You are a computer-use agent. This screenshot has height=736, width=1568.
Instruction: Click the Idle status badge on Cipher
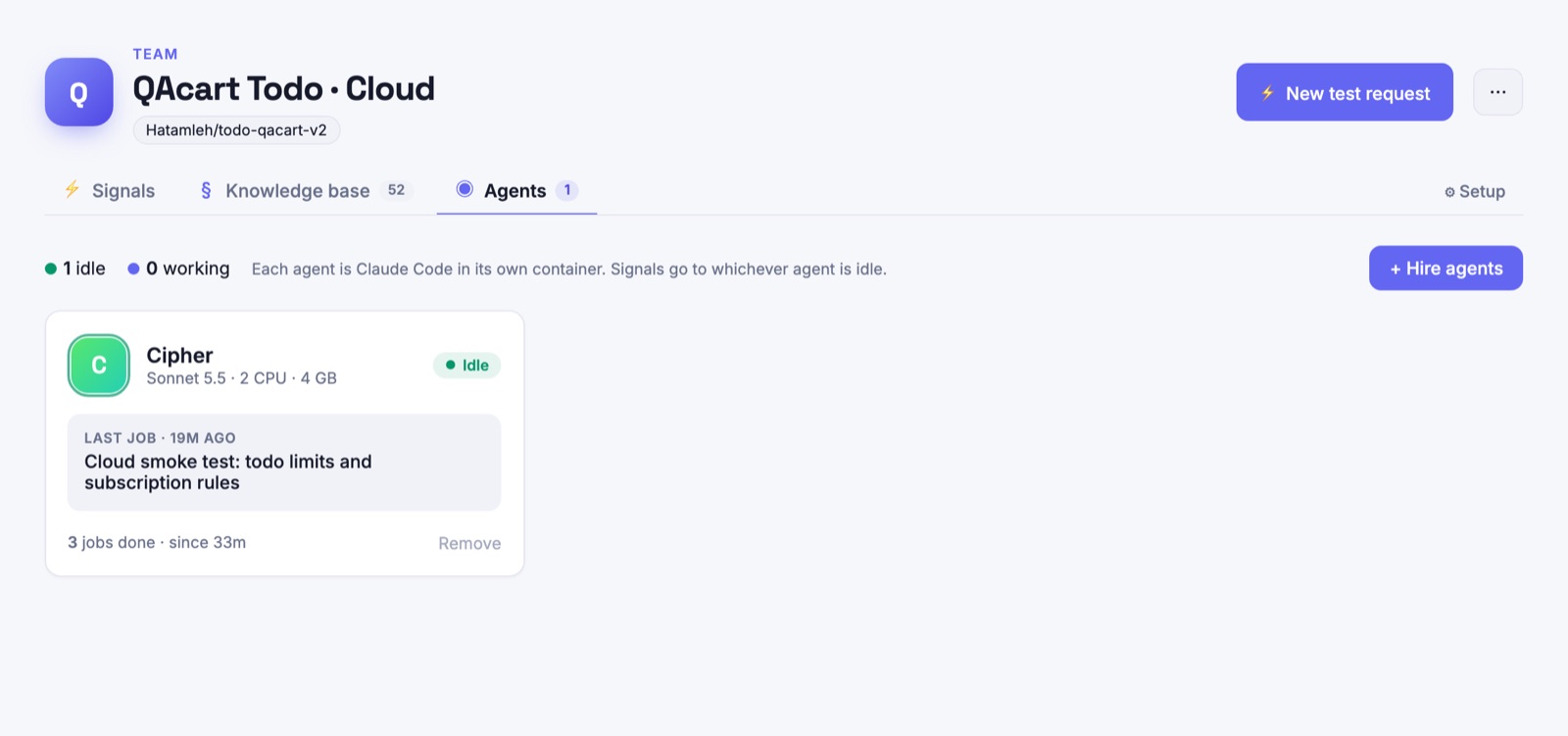click(x=467, y=366)
